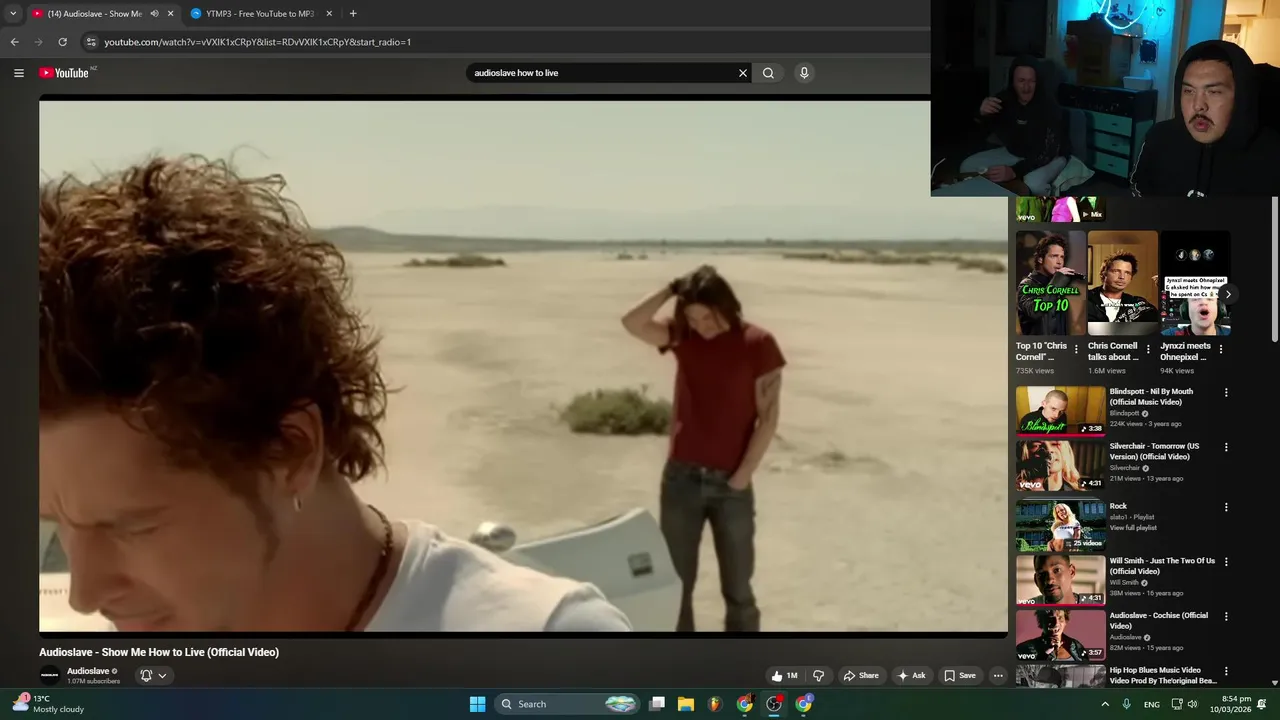Image resolution: width=1280 pixels, height=720 pixels.
Task: Show hidden system tray icons chevron
Action: [1105, 704]
